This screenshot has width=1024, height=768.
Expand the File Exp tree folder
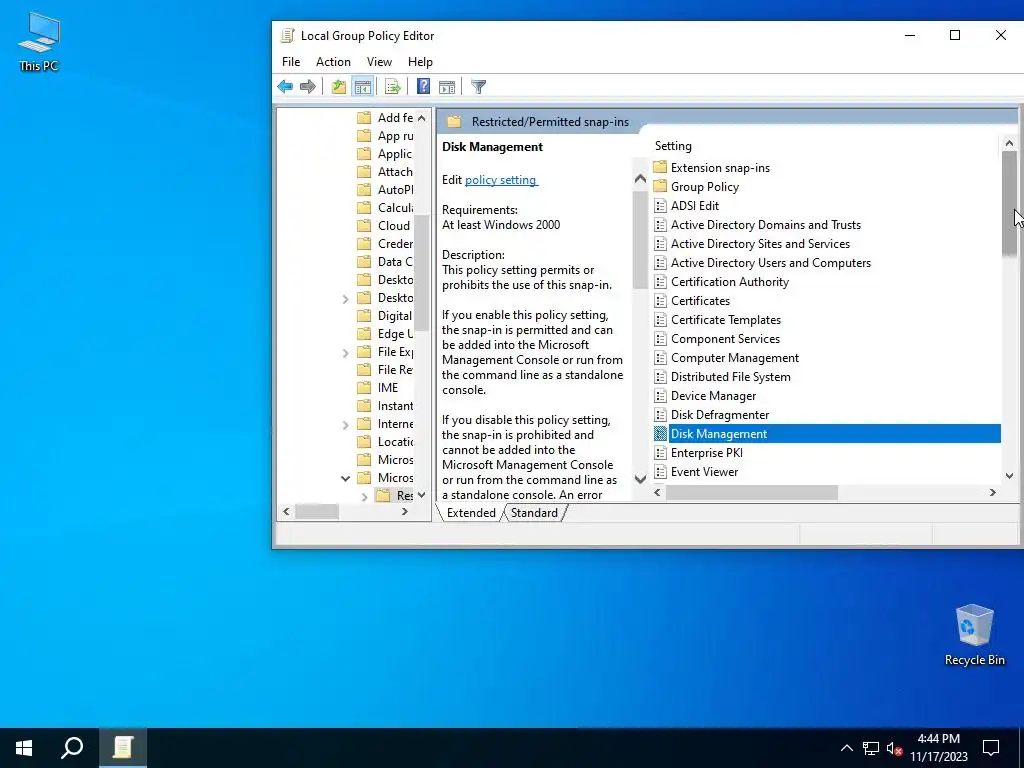point(345,353)
